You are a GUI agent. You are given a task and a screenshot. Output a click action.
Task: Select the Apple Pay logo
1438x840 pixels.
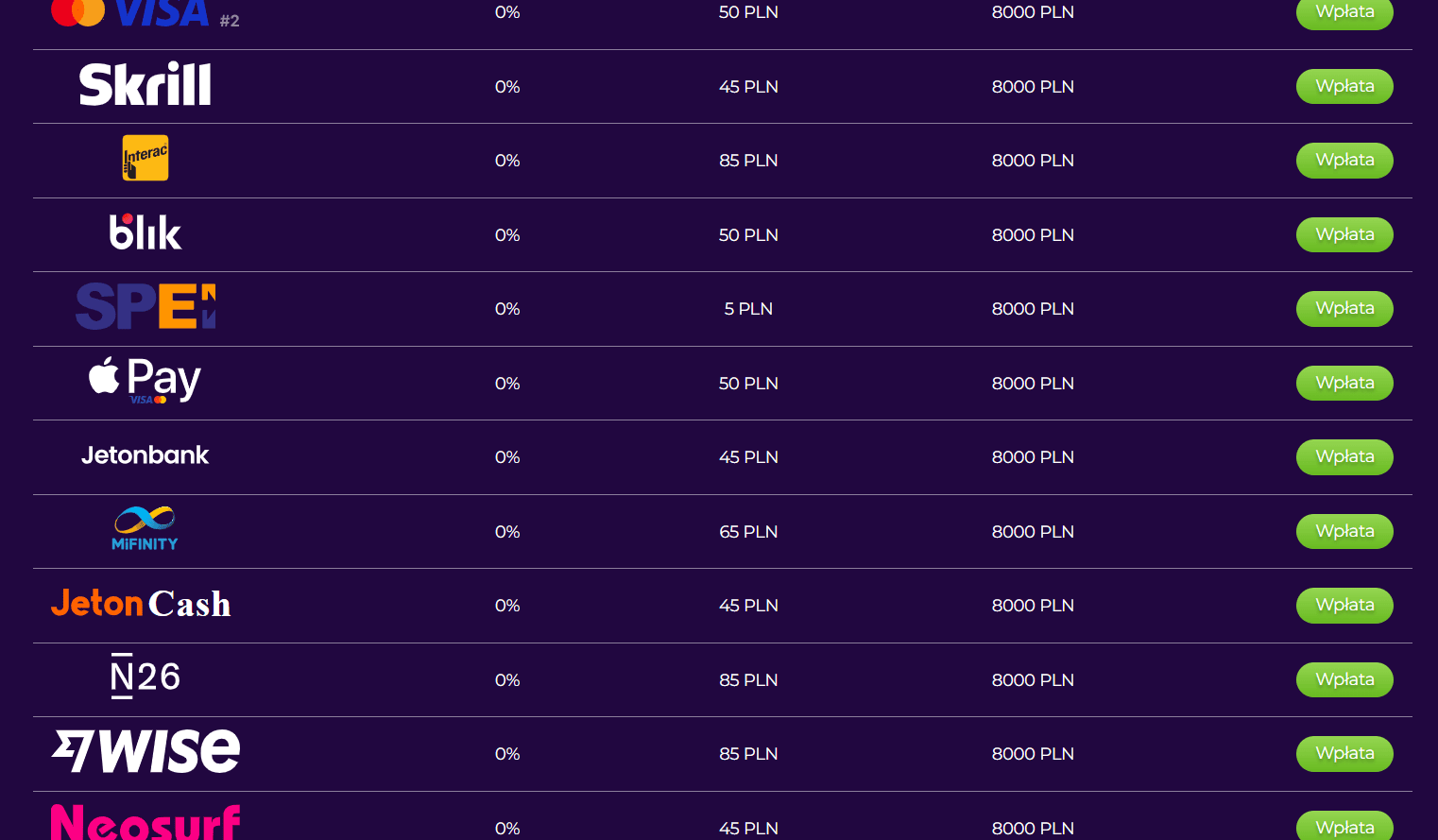tap(145, 380)
